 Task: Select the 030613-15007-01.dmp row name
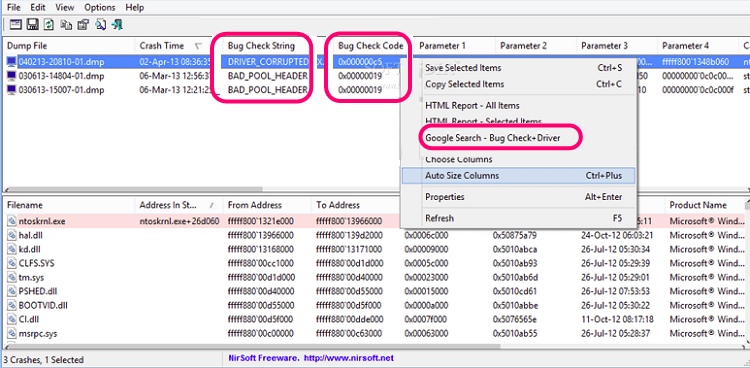click(61, 90)
